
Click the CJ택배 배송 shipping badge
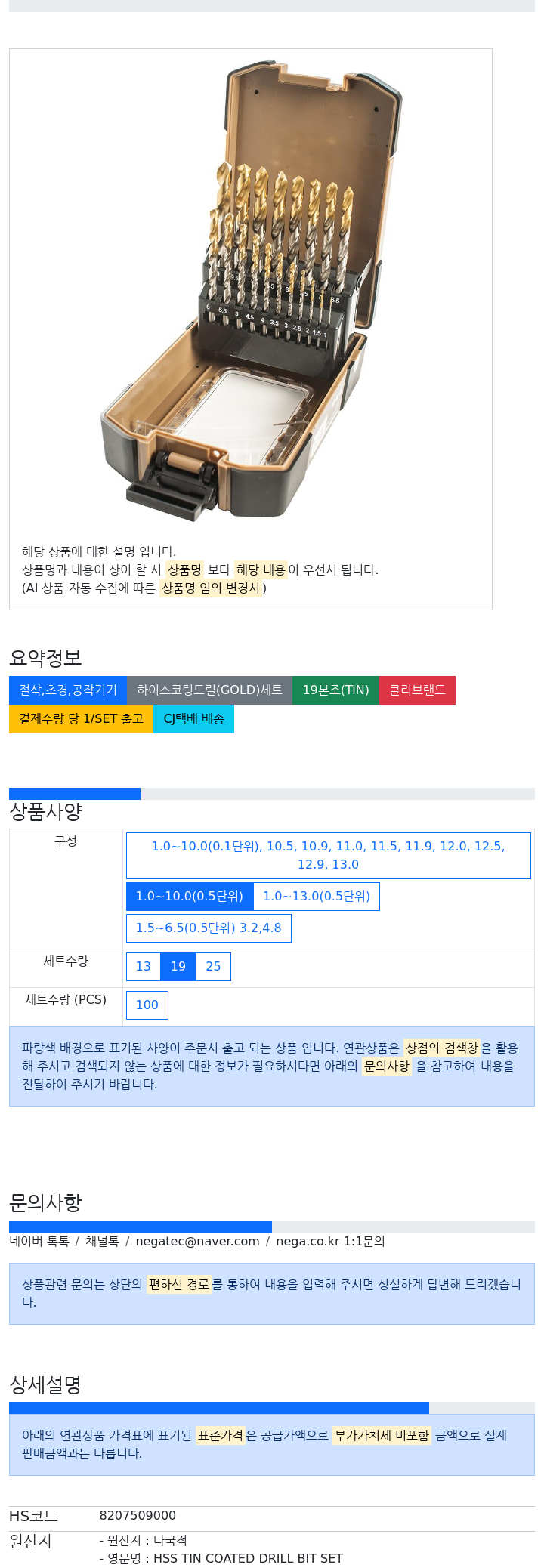tap(193, 719)
